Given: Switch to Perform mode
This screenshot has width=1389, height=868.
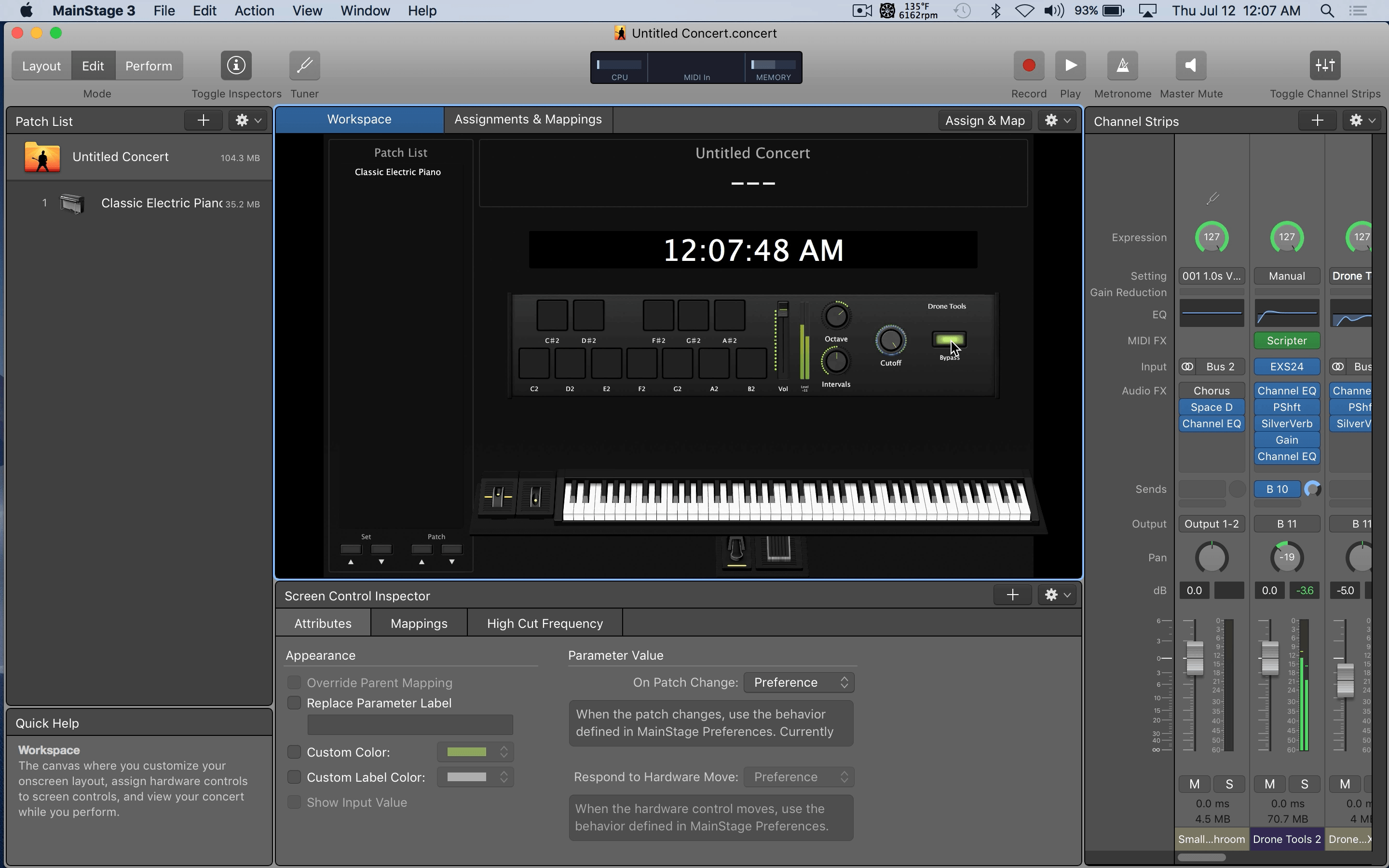Looking at the screenshot, I should point(149,66).
